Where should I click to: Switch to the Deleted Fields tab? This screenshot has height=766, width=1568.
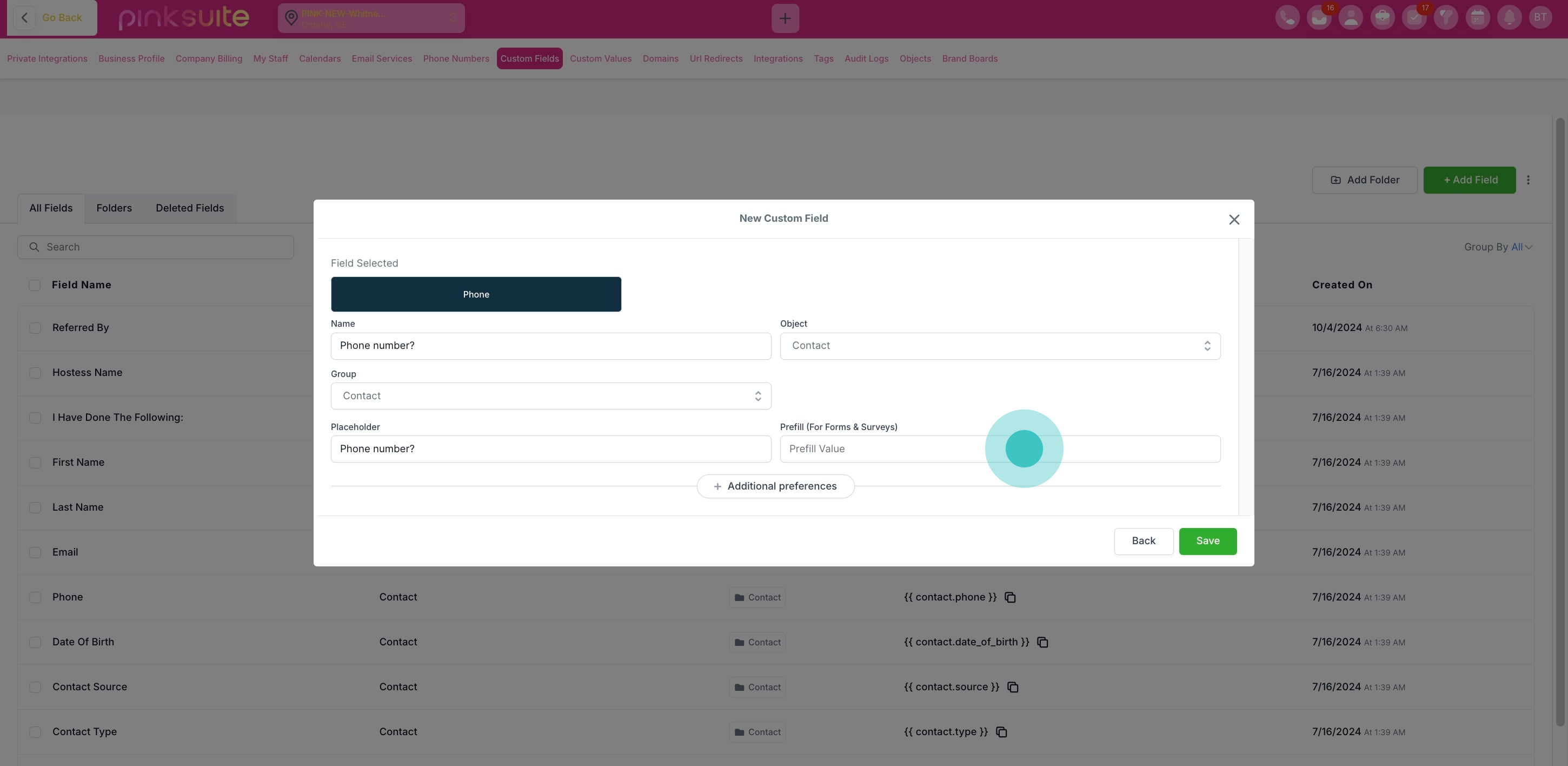point(189,208)
